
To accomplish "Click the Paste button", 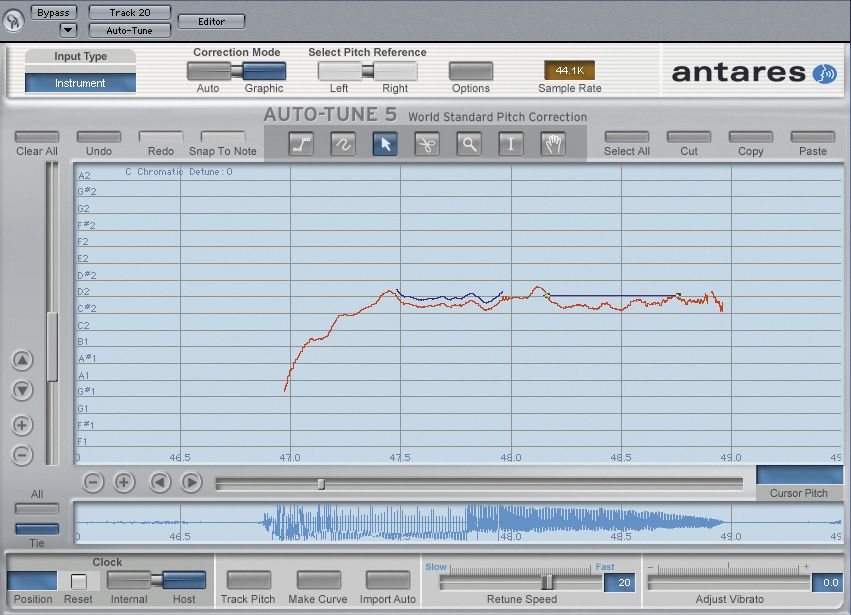I will click(x=812, y=137).
